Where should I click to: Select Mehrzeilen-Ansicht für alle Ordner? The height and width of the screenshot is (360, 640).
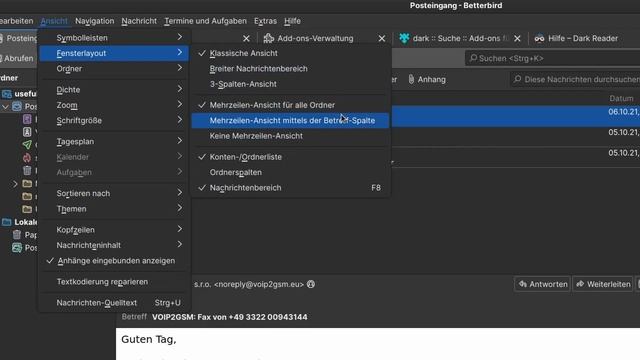pyautogui.click(x=290, y=105)
